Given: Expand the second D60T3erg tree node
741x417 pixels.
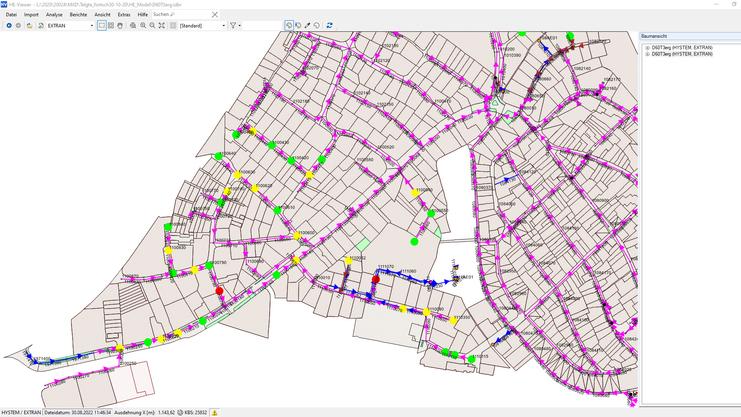Looking at the screenshot, I should [646, 54].
